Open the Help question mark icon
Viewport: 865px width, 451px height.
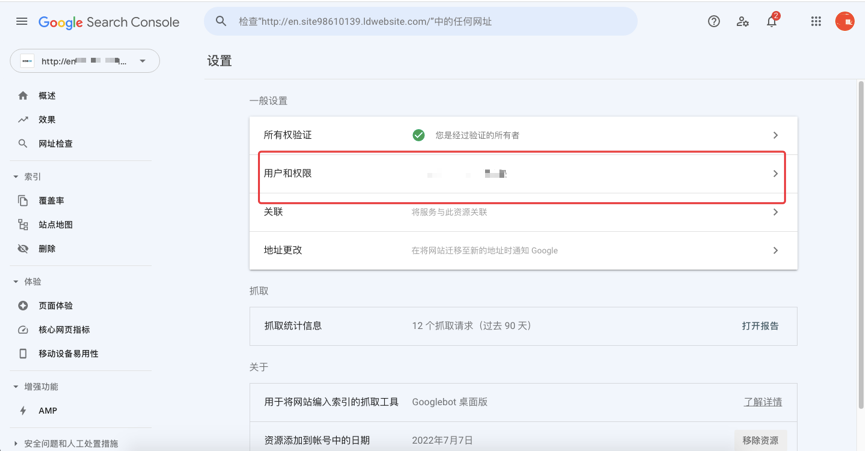click(x=714, y=22)
